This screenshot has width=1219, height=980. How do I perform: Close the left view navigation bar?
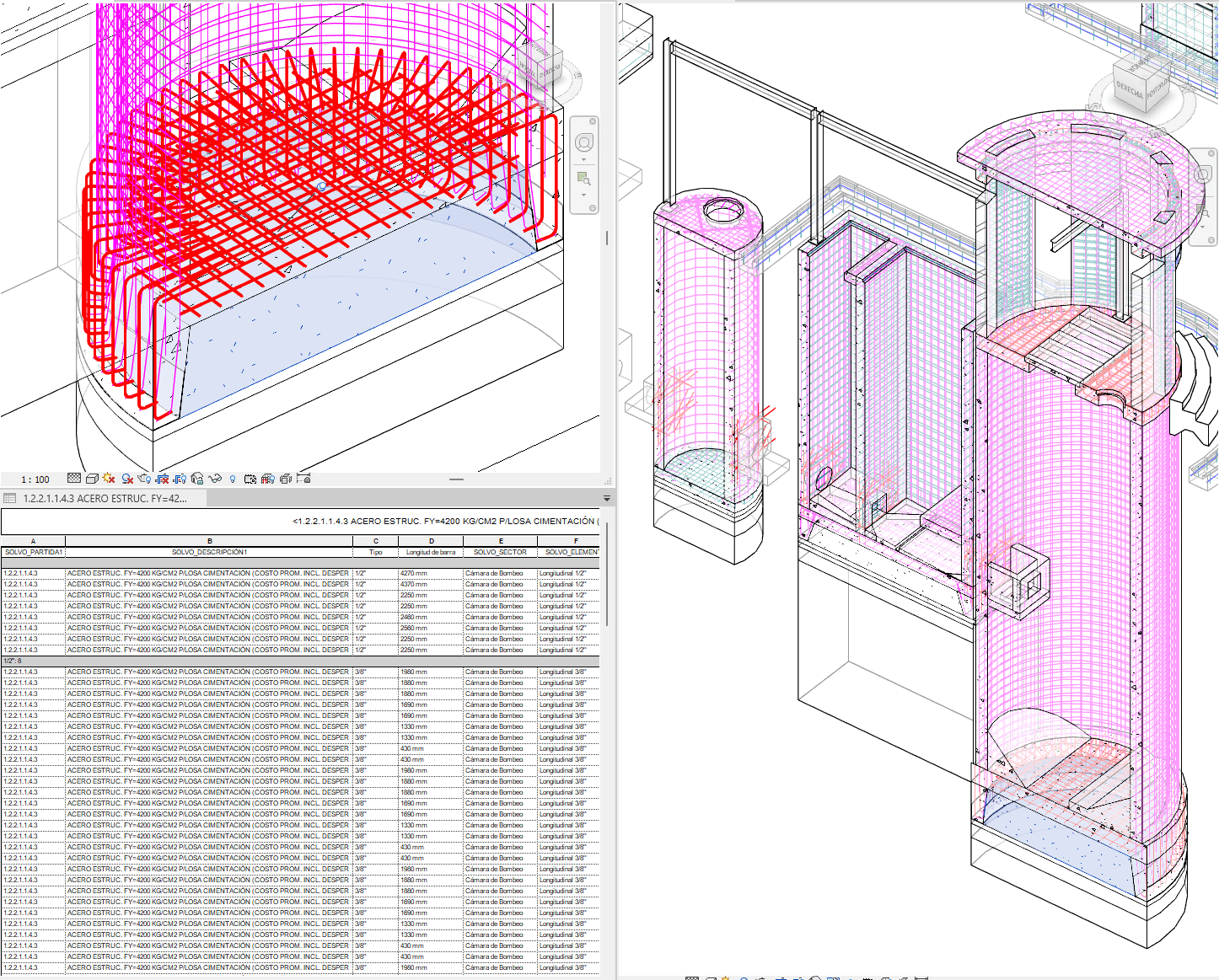click(x=593, y=121)
